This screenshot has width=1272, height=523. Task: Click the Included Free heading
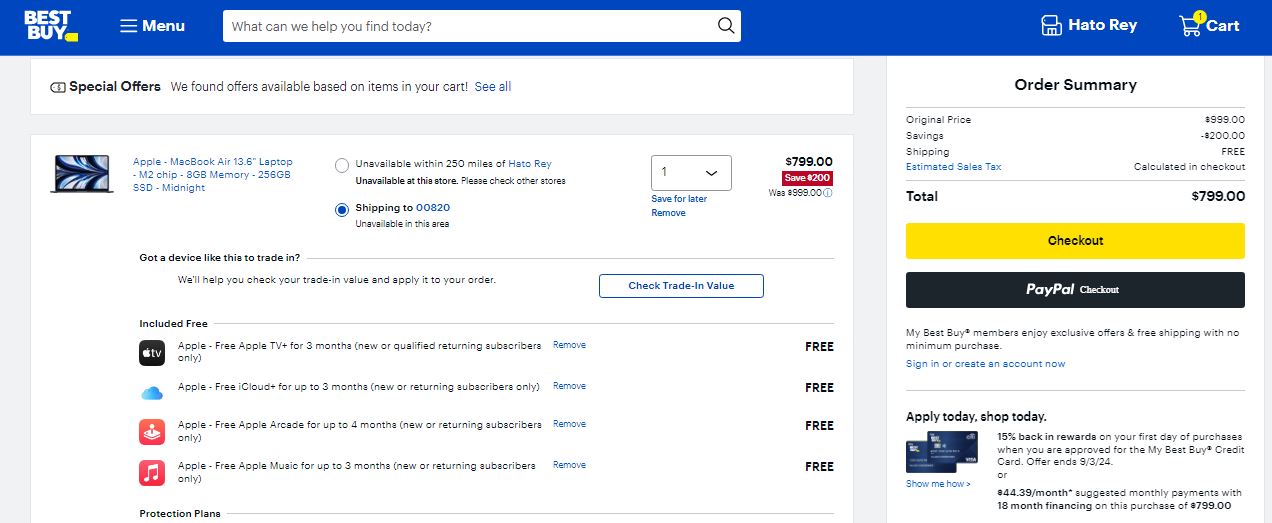point(173,324)
